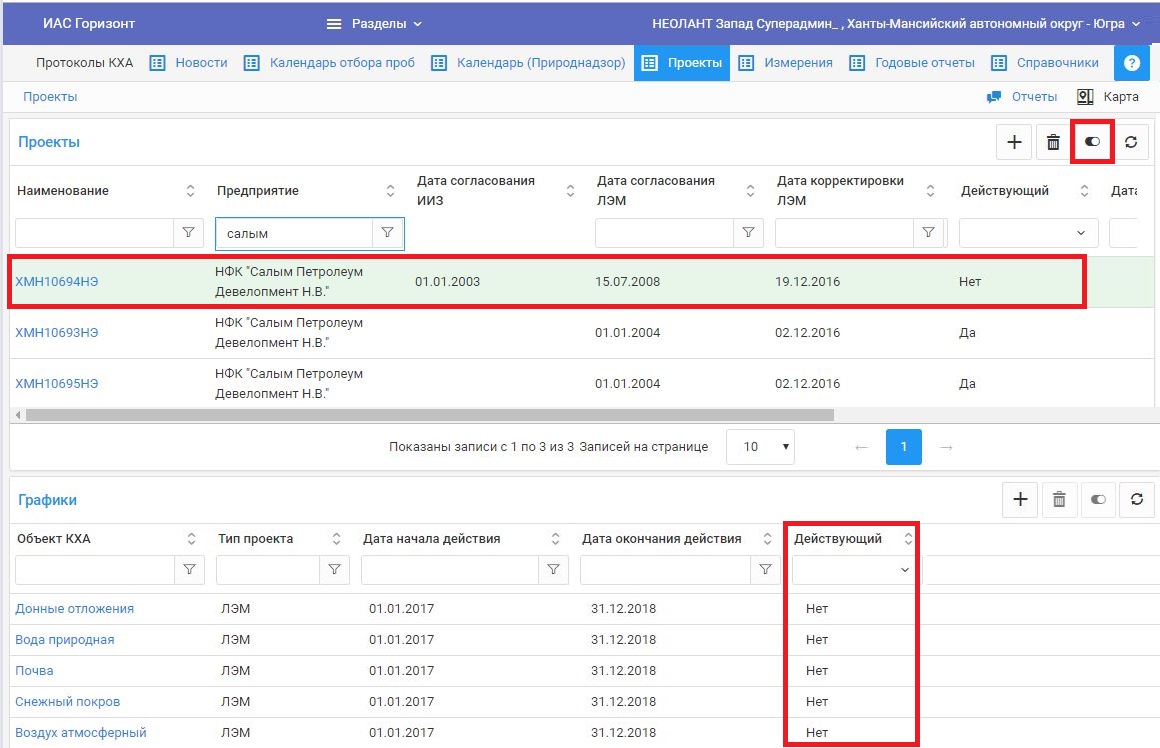Open filter funnel on Объект КХА column

189,570
